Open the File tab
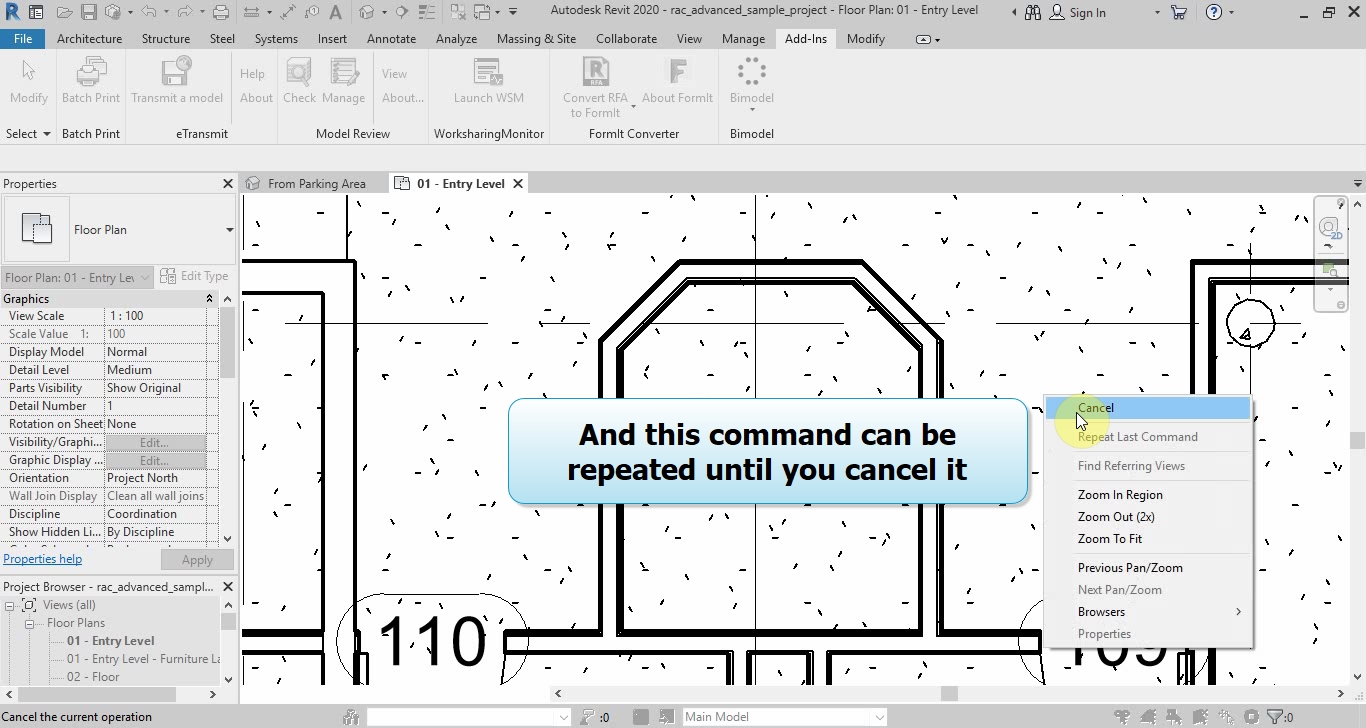 22,39
